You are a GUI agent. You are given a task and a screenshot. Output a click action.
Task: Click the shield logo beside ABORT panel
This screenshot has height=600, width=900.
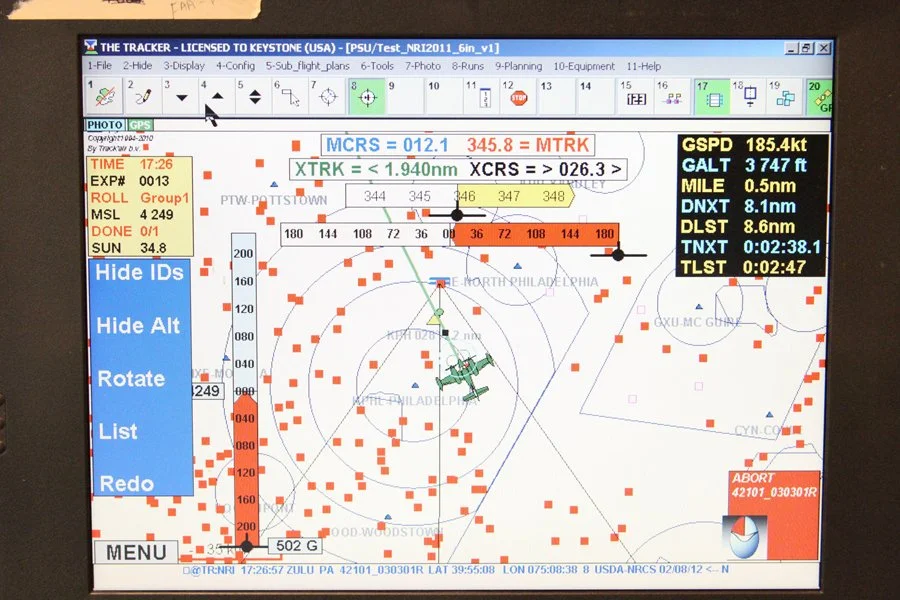tap(744, 536)
